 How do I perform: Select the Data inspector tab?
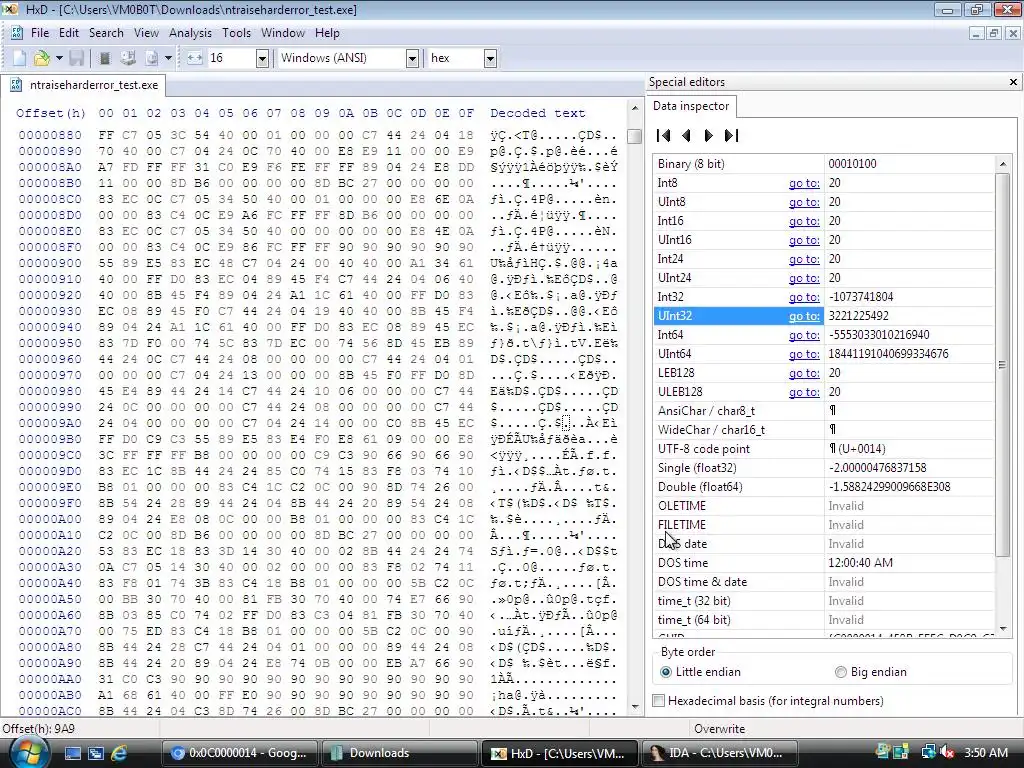point(691,106)
